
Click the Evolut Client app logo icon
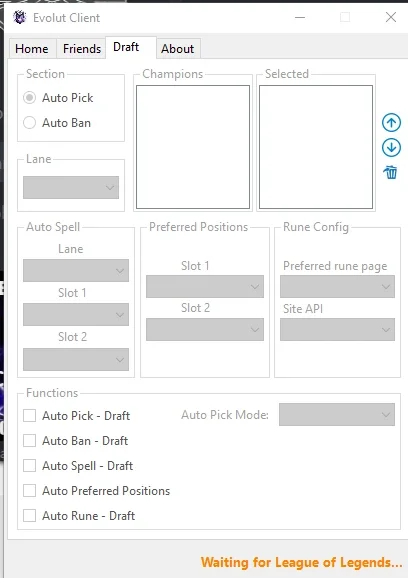tap(20, 17)
